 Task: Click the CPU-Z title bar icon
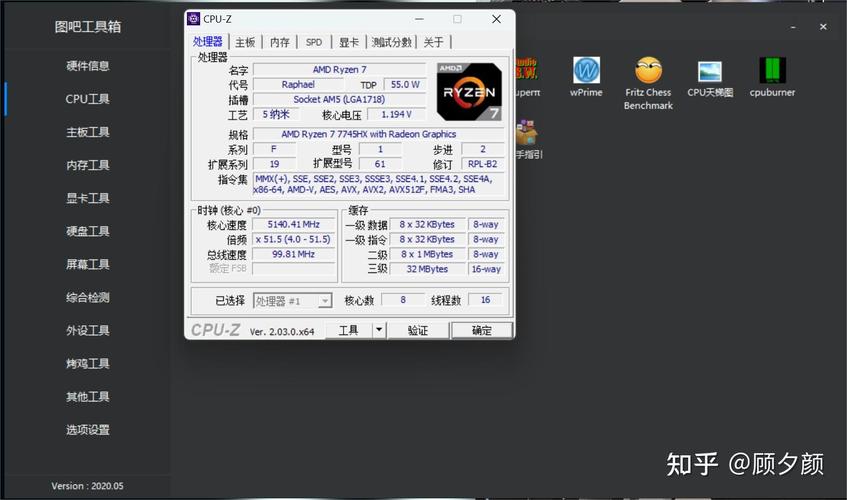tap(193, 19)
